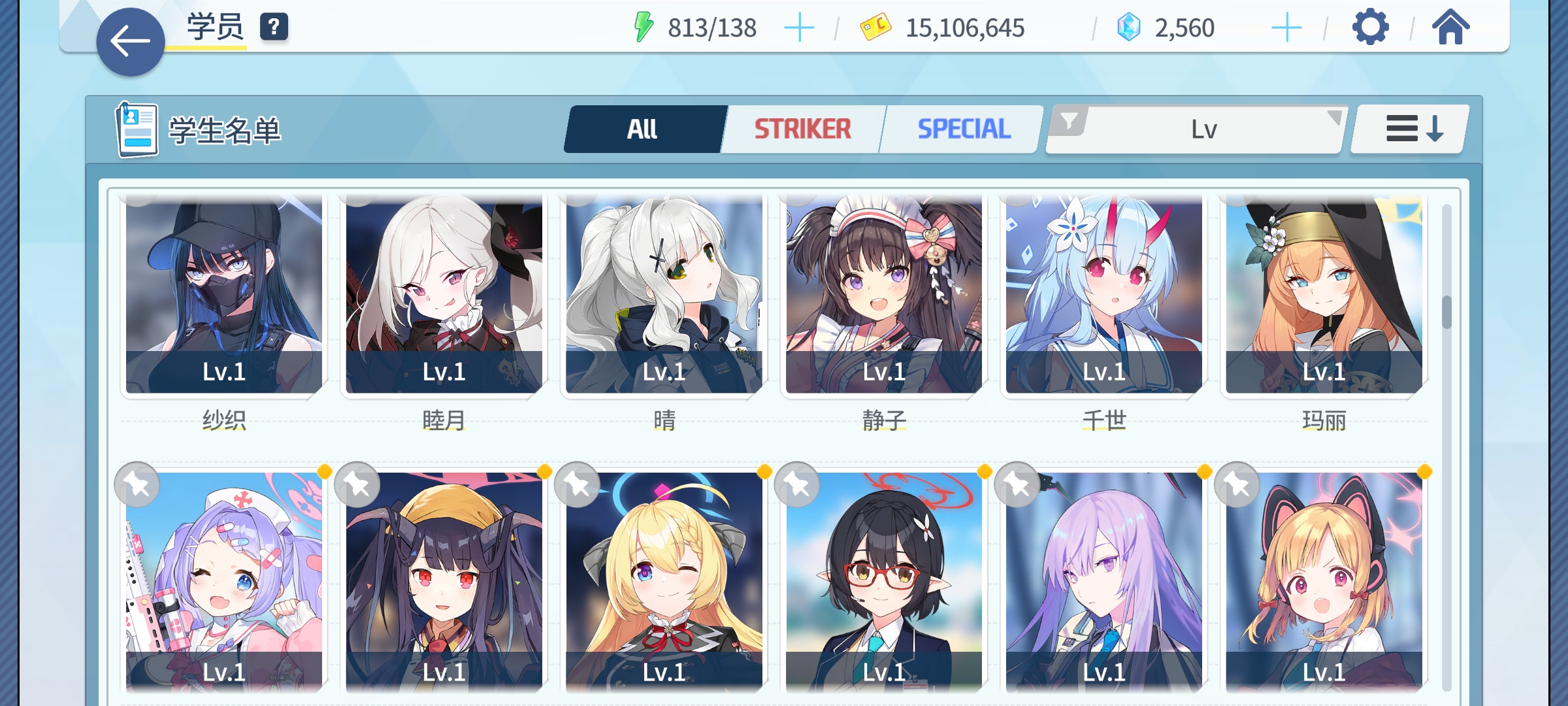Return to lobby via home icon

1450,27
